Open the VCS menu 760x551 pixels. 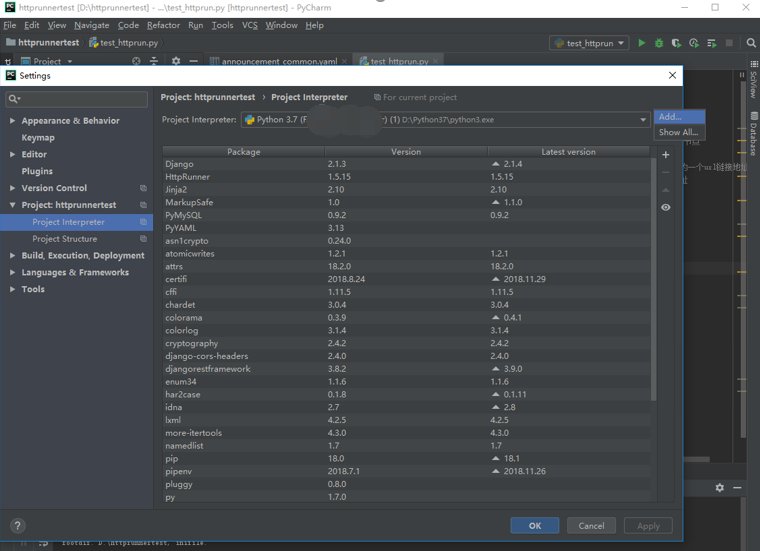(250, 25)
